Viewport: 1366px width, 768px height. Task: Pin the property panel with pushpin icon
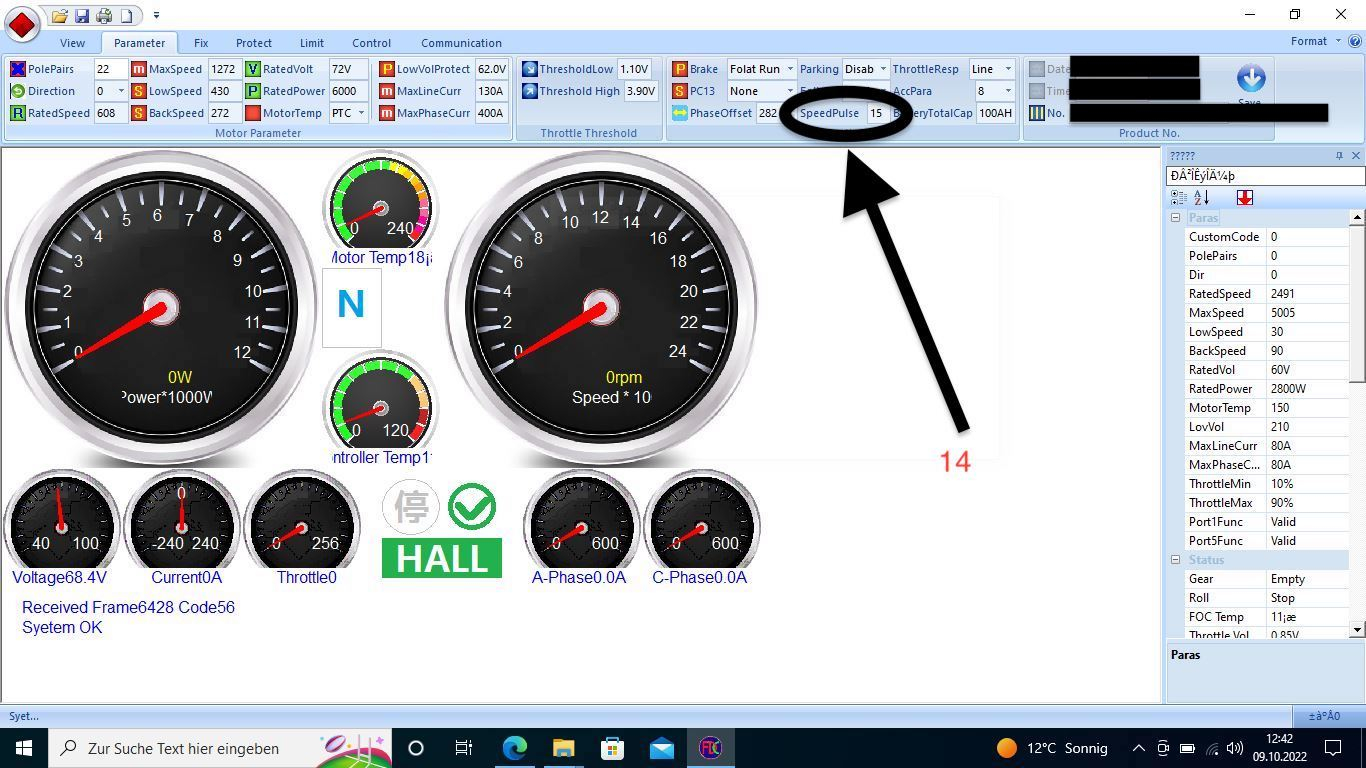click(1339, 156)
